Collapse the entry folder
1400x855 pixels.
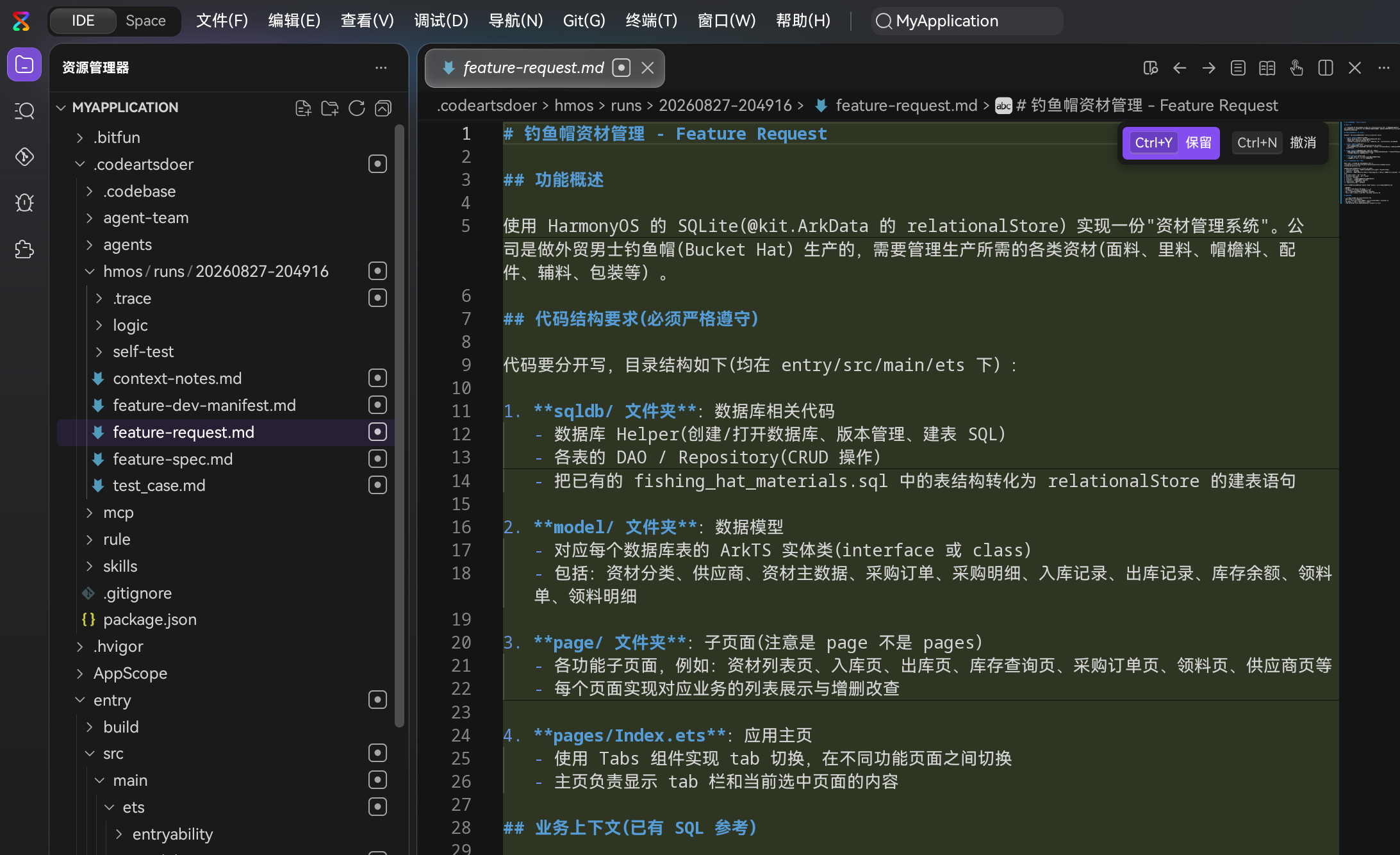[79, 700]
